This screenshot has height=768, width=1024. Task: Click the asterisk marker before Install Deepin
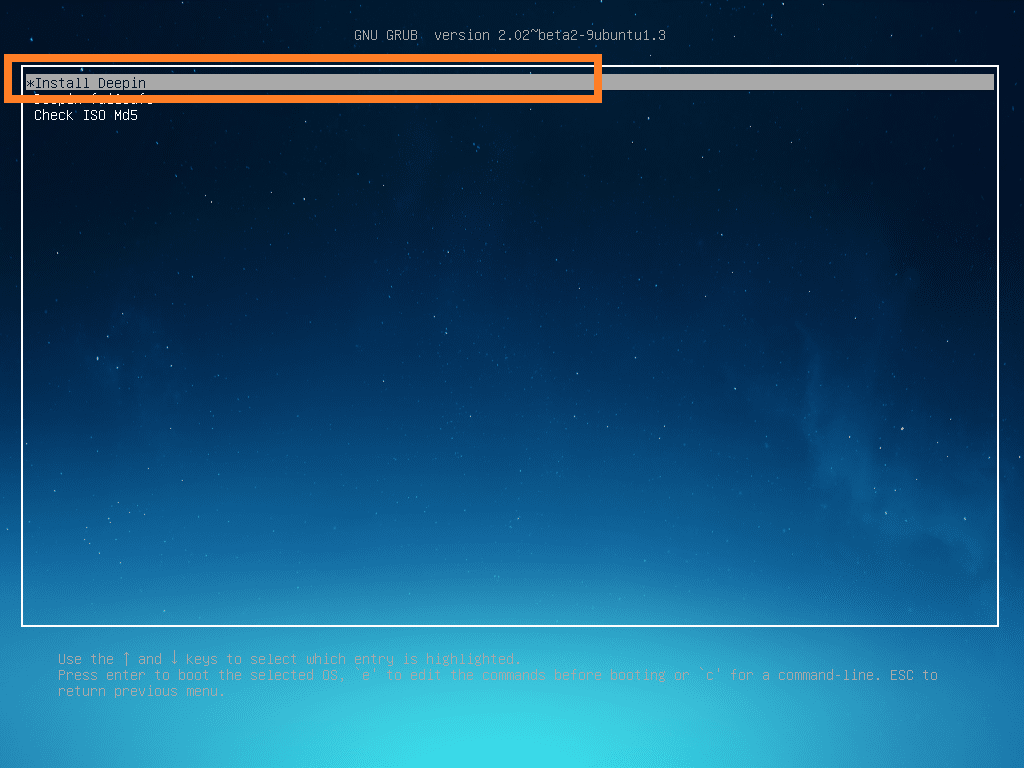coord(30,83)
